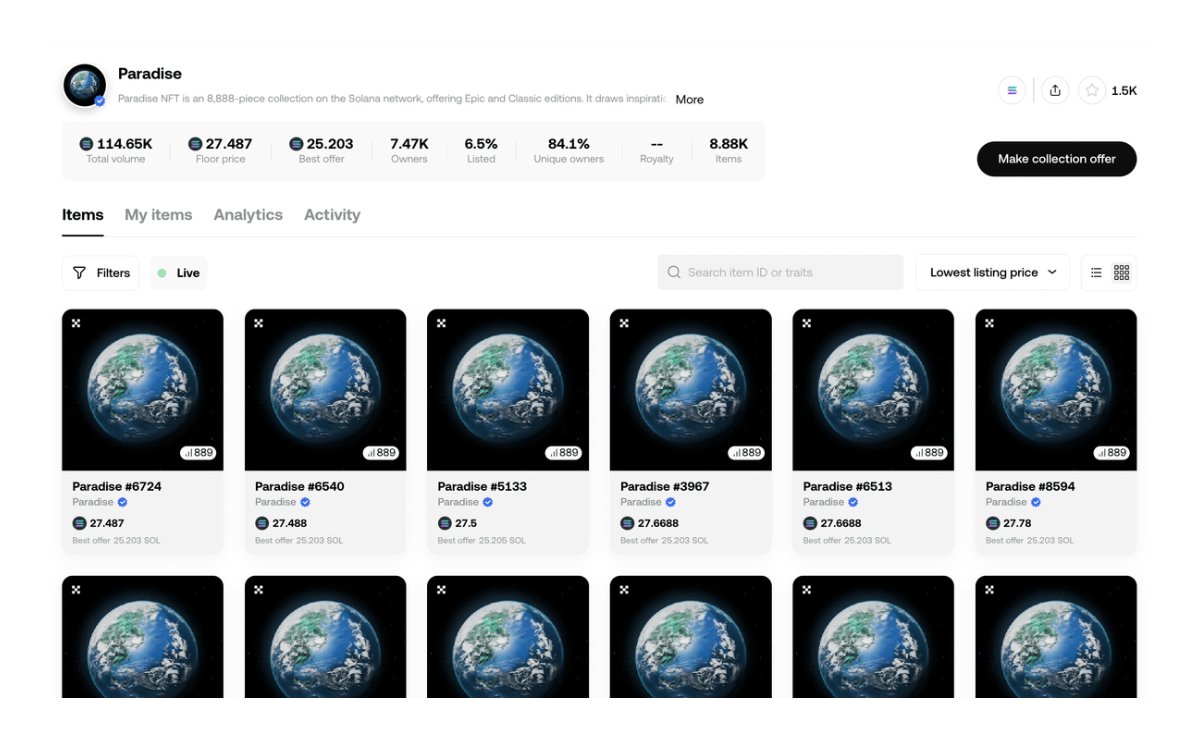Click the SOL icon beside price 27.6688 on #3967
Screen dimensions: 1200x743
click(x=627, y=523)
